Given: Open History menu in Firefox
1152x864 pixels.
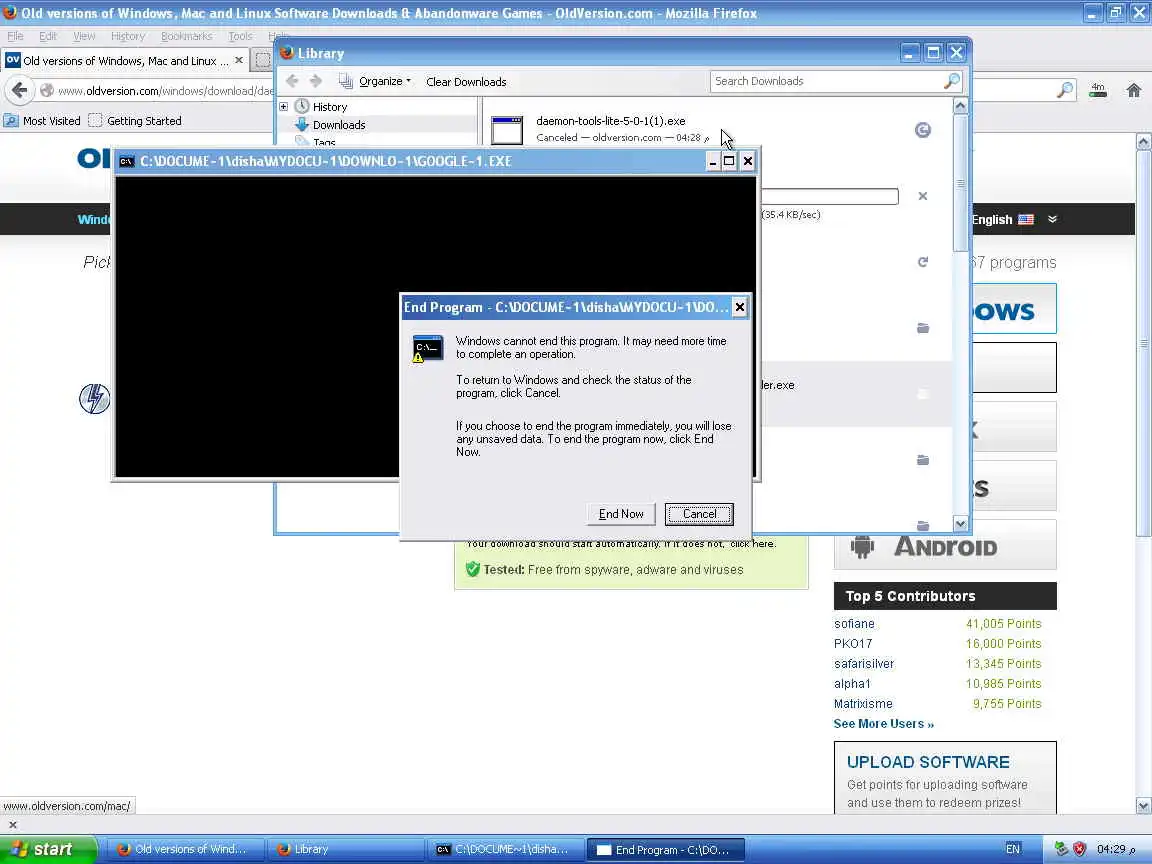Looking at the screenshot, I should [128, 36].
